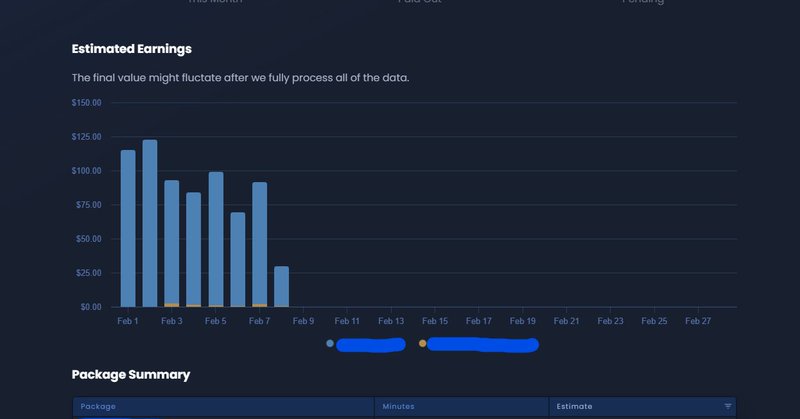
Task: Click the 'Feb 19' date label
Action: 523,321
